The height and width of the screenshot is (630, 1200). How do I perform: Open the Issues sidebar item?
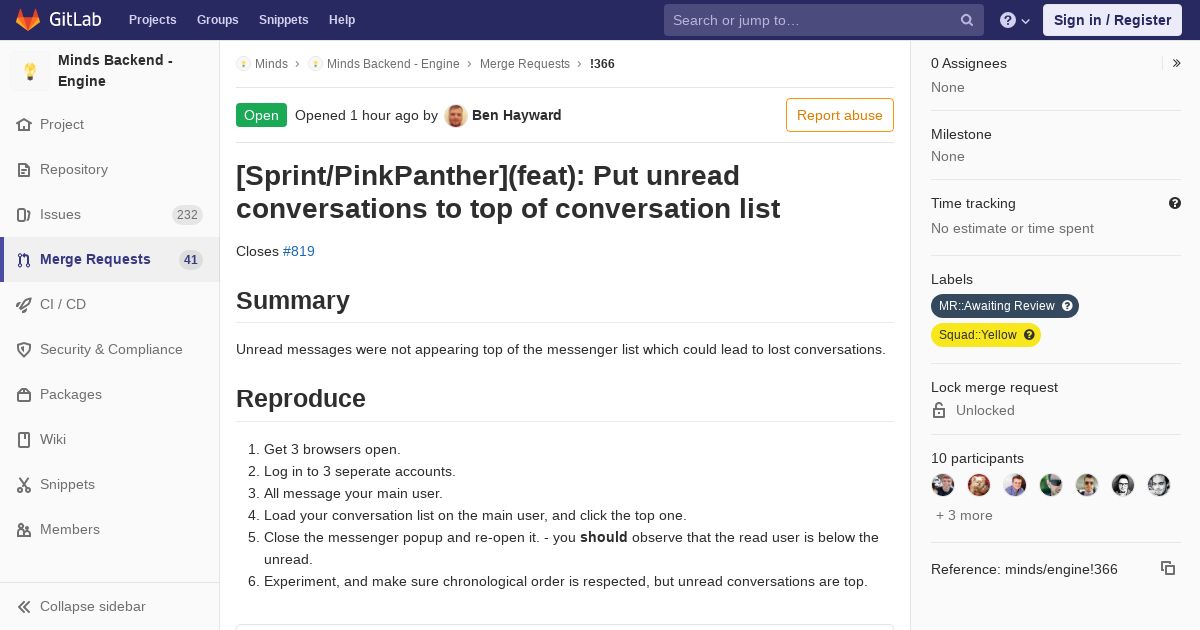[x=110, y=214]
